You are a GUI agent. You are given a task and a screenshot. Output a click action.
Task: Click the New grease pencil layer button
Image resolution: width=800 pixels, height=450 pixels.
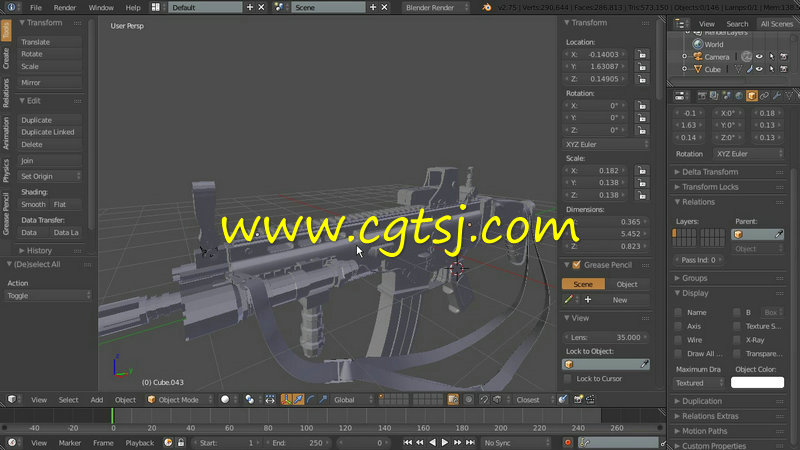click(x=620, y=300)
